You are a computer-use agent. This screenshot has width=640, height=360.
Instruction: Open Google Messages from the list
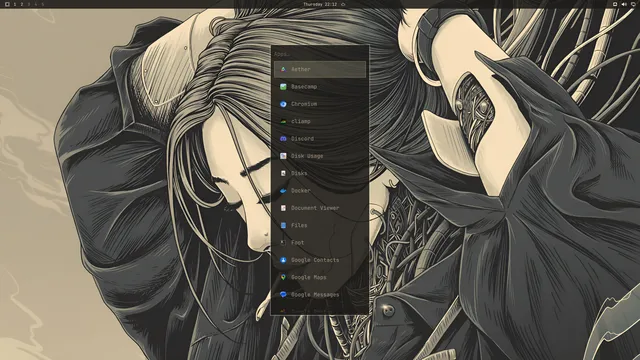click(320, 294)
